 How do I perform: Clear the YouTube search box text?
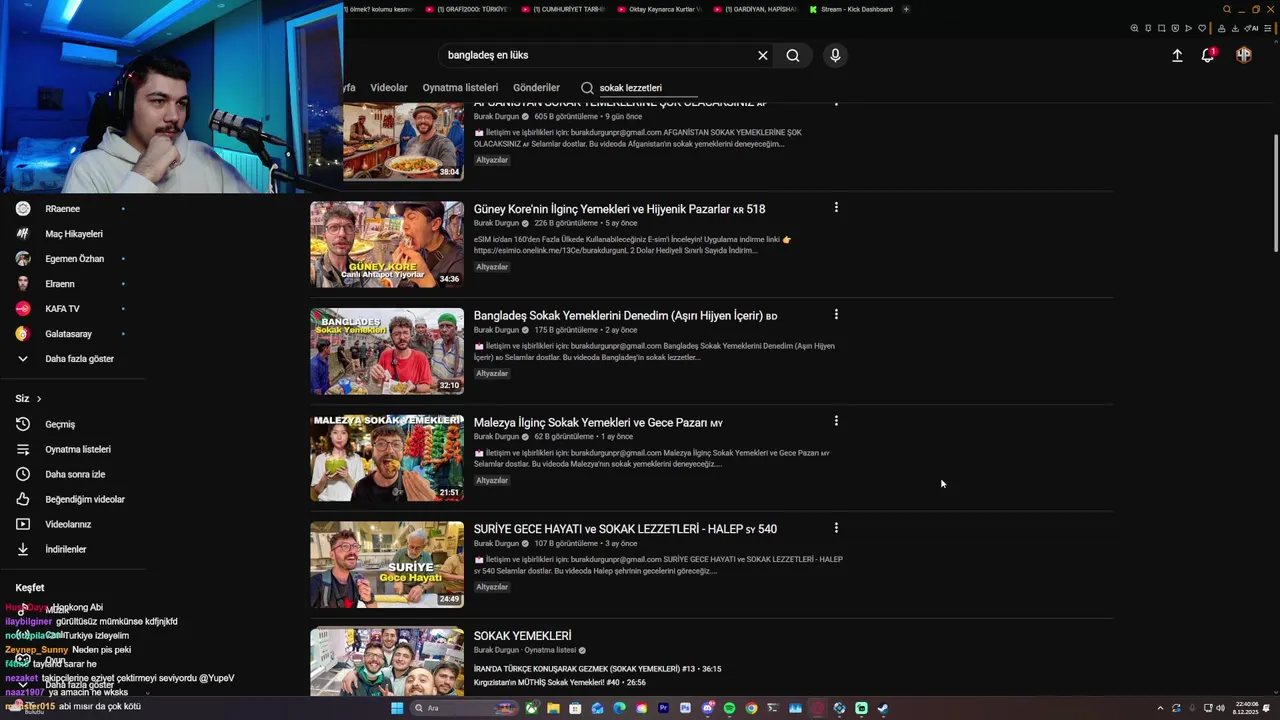point(763,55)
